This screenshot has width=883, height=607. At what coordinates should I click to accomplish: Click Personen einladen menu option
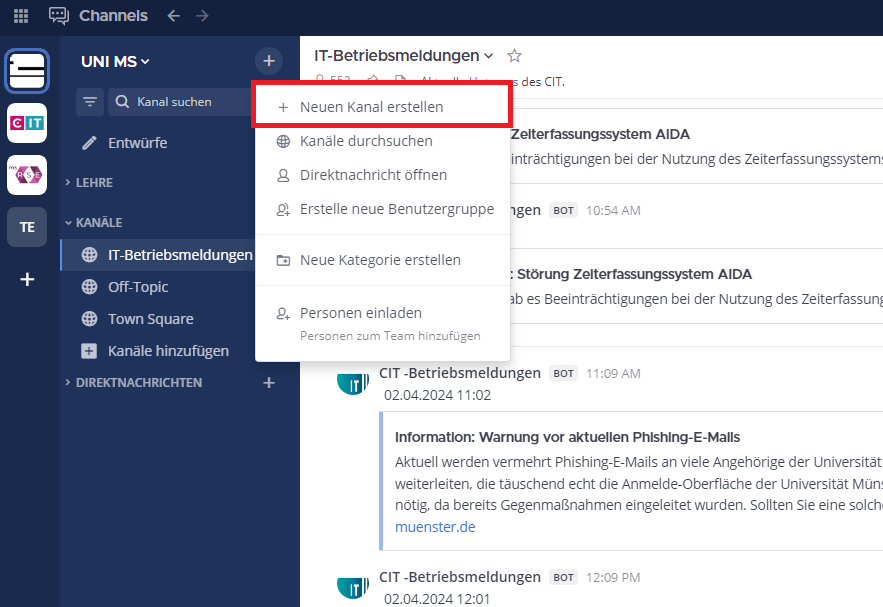point(361,313)
